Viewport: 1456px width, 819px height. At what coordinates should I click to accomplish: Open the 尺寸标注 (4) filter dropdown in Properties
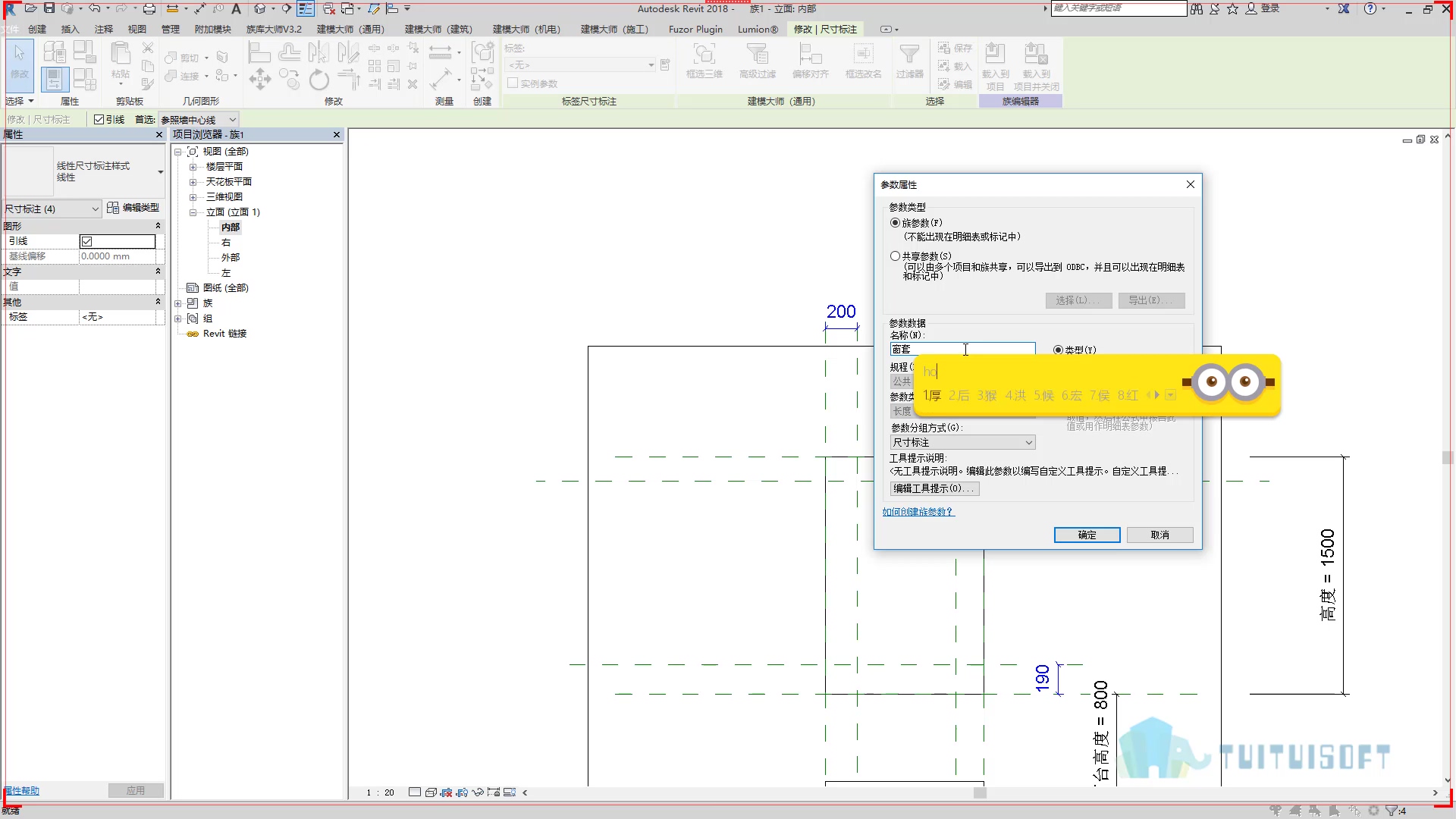[52, 209]
